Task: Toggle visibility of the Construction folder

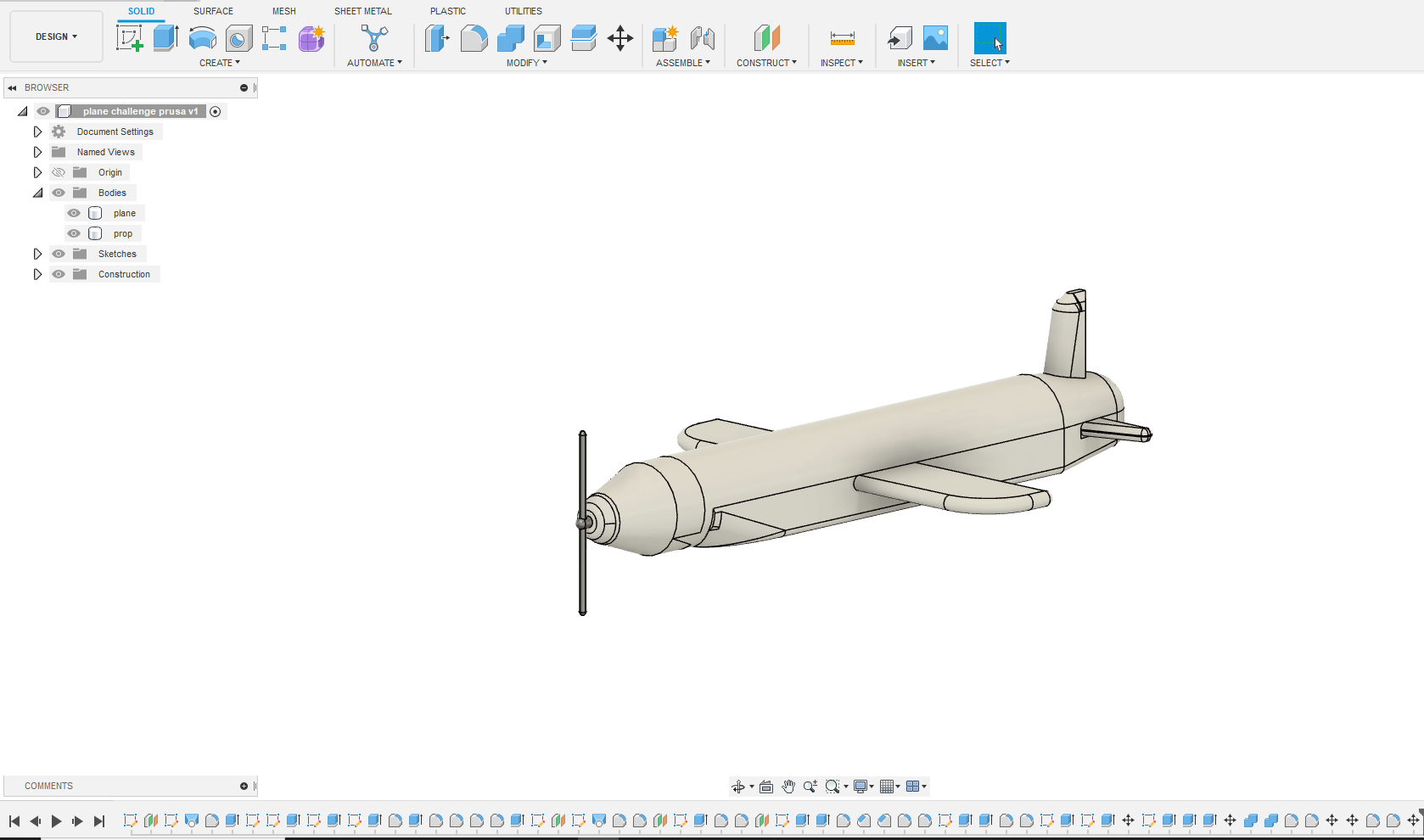Action: (59, 274)
